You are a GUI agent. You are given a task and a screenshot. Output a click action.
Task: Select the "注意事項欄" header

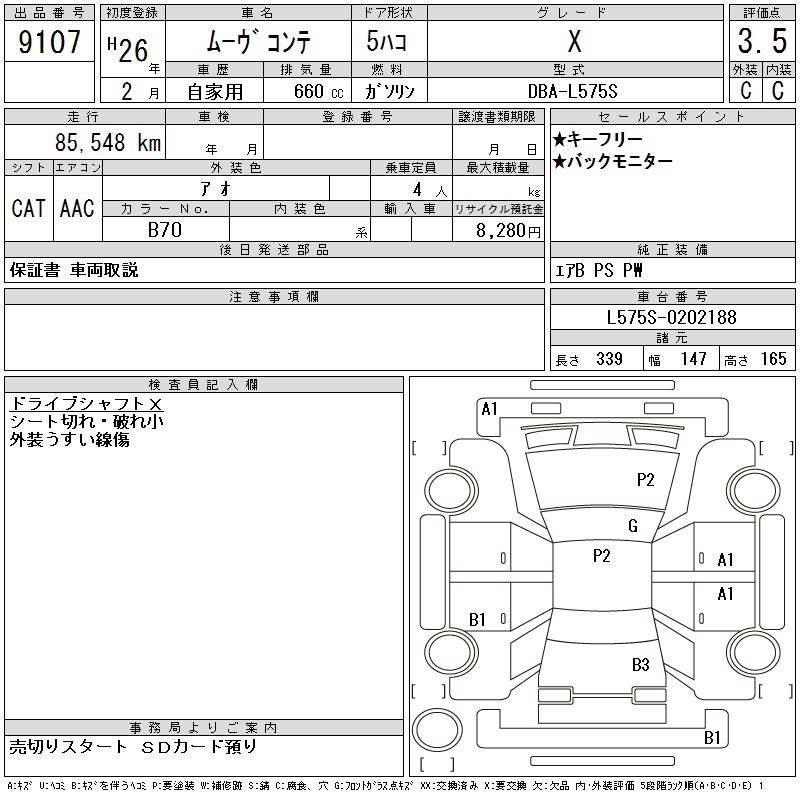(x=274, y=297)
